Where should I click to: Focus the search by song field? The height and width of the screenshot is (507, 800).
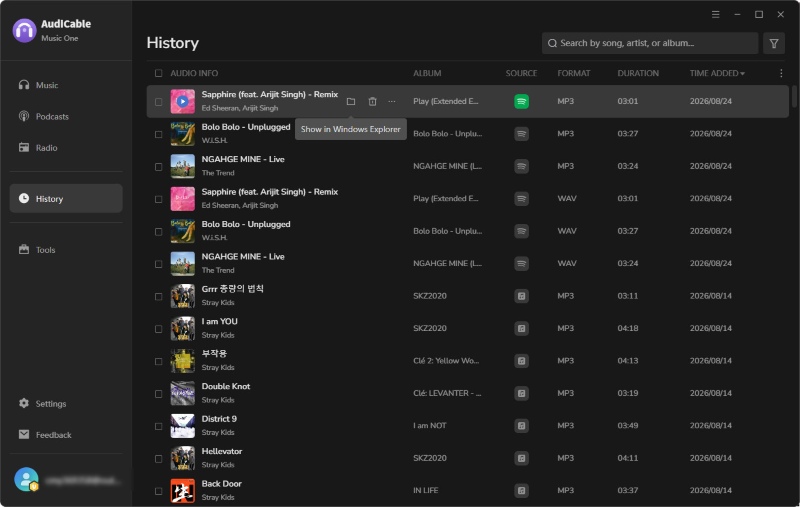coord(649,43)
